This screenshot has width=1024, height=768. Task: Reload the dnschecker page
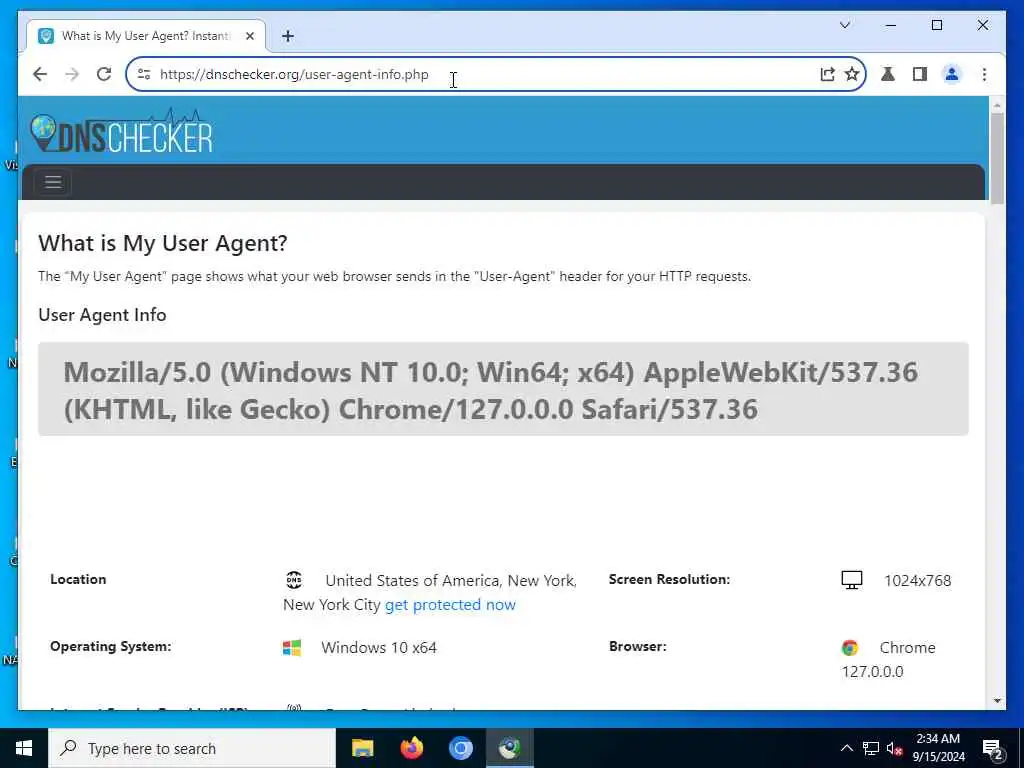104,74
